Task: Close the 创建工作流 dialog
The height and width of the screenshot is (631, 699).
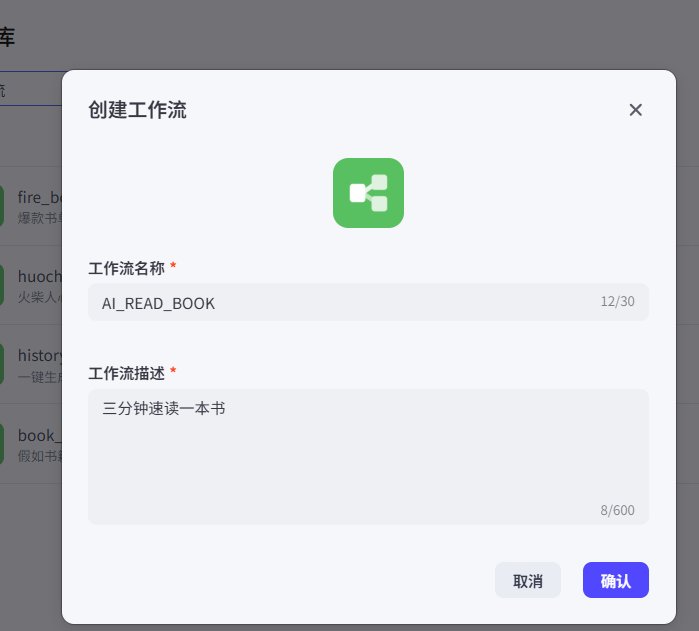Action: click(635, 110)
